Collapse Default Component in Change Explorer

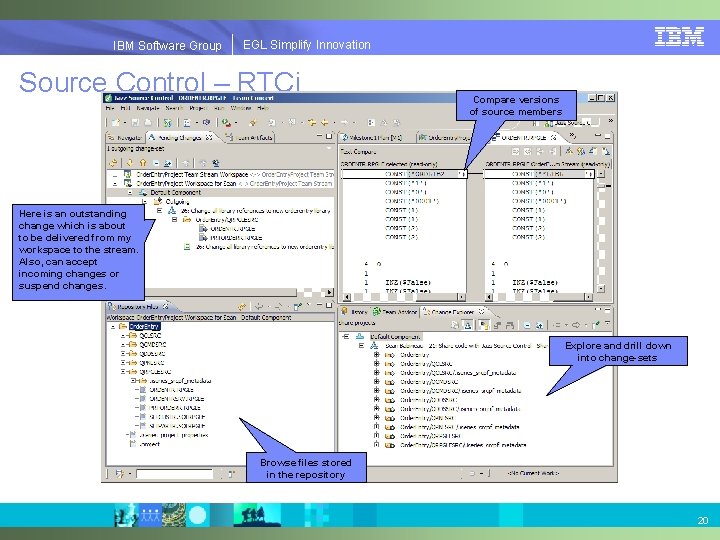tap(346, 337)
